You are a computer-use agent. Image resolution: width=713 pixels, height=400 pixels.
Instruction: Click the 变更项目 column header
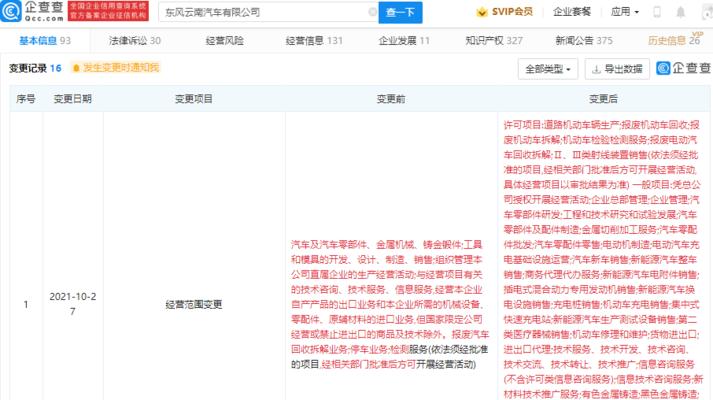click(194, 99)
